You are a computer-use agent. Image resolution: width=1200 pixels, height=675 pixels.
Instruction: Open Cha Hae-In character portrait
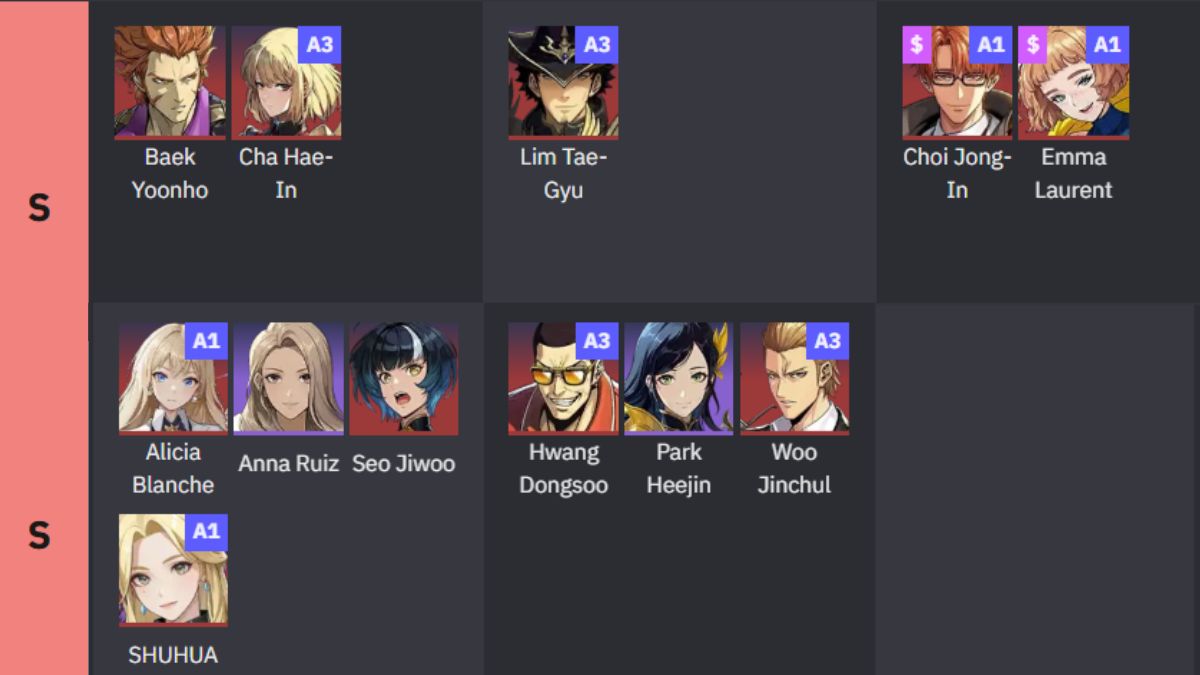tap(286, 83)
